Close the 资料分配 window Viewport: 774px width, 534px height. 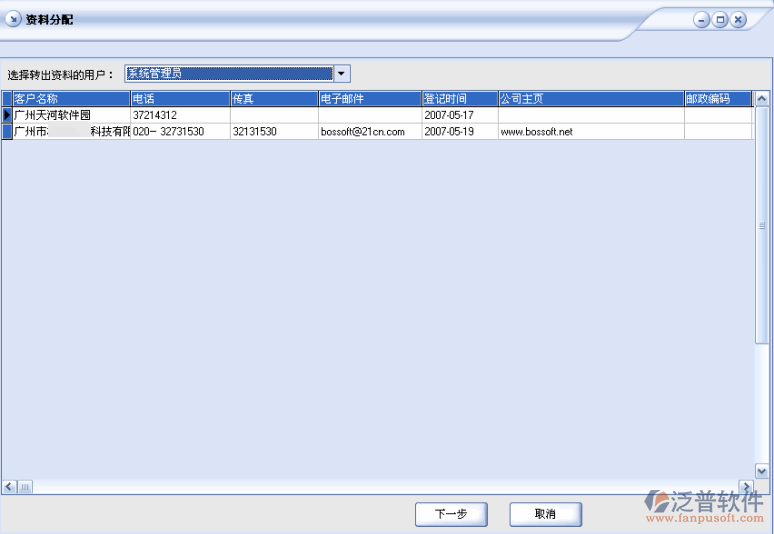pyautogui.click(x=738, y=20)
